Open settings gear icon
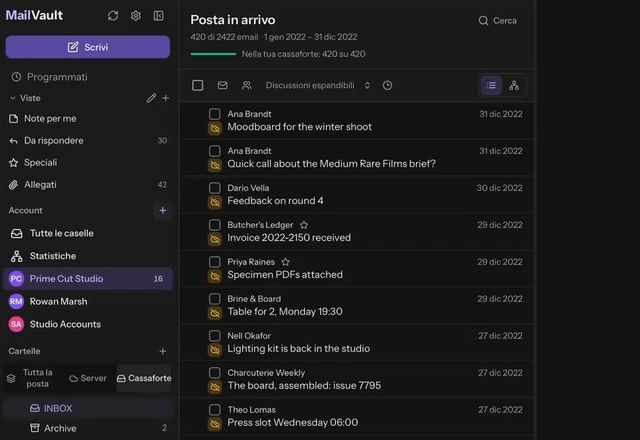 coord(136,16)
